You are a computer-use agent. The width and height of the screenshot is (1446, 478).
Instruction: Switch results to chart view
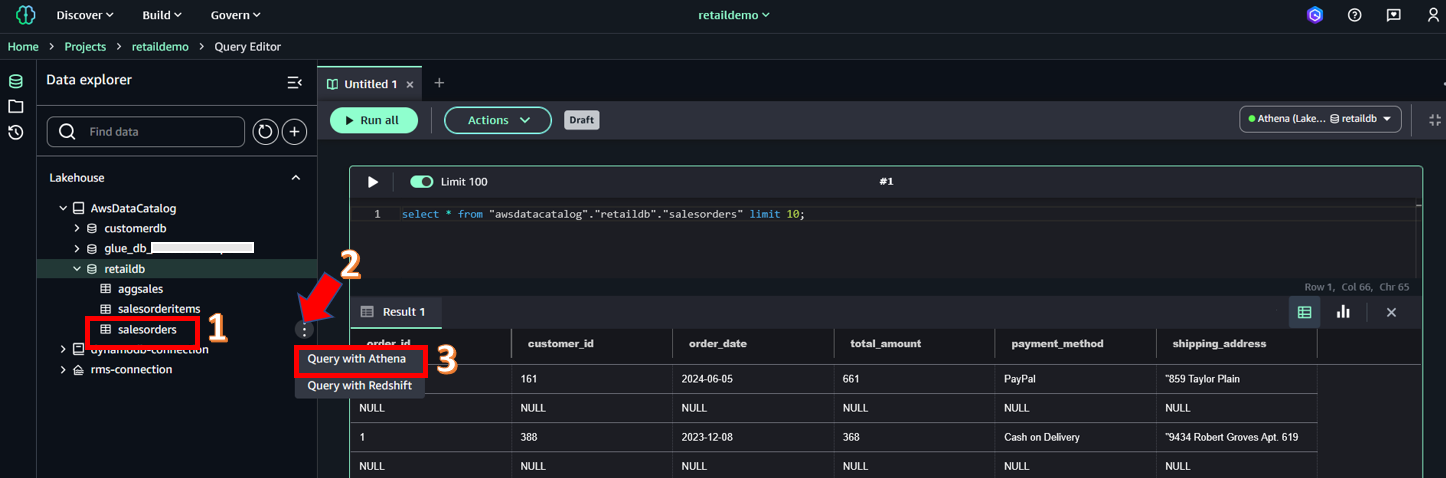click(x=1343, y=312)
